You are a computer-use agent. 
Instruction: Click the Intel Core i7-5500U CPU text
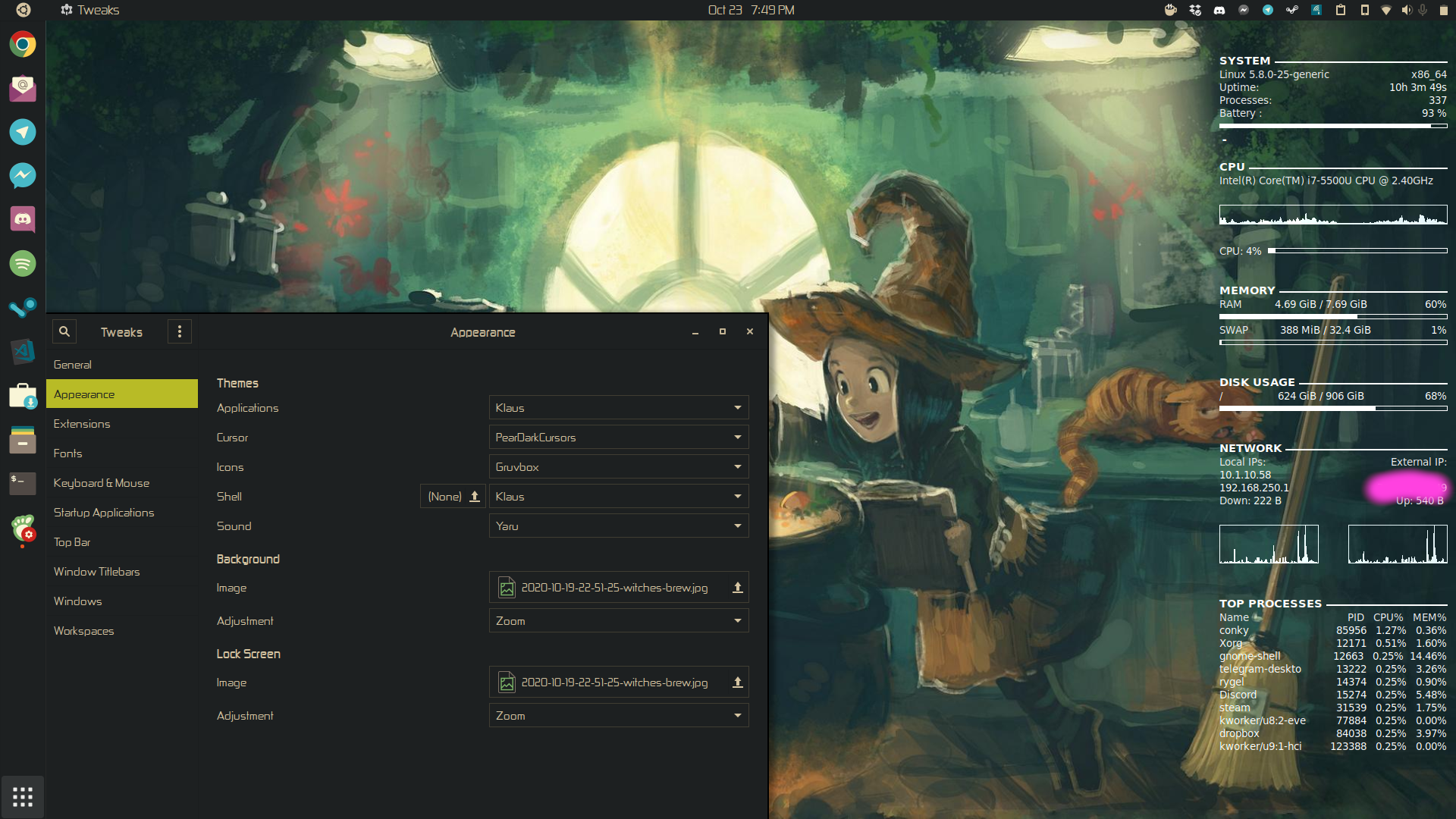click(1326, 181)
